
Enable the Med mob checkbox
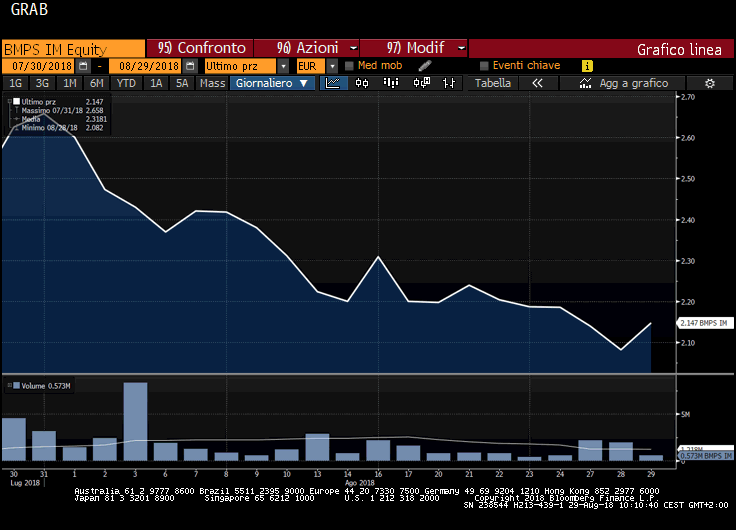349,66
